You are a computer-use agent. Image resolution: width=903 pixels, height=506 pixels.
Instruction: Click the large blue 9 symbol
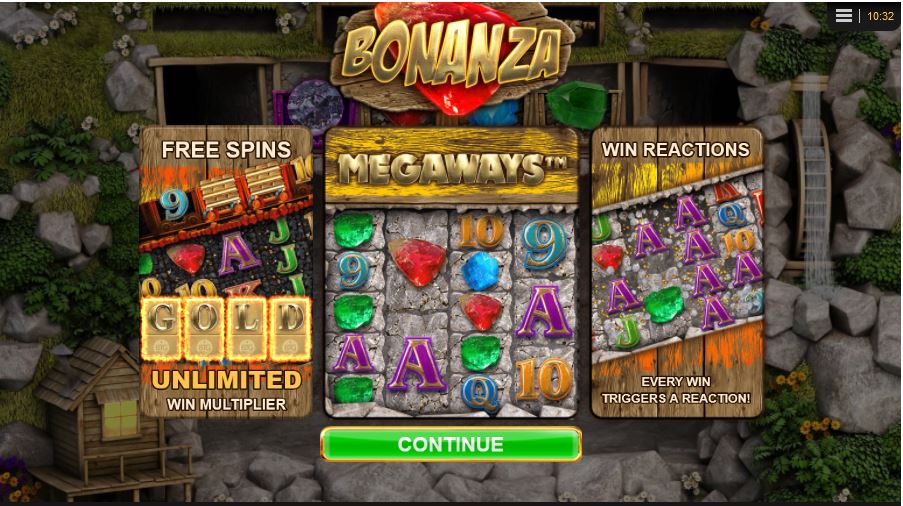click(544, 243)
